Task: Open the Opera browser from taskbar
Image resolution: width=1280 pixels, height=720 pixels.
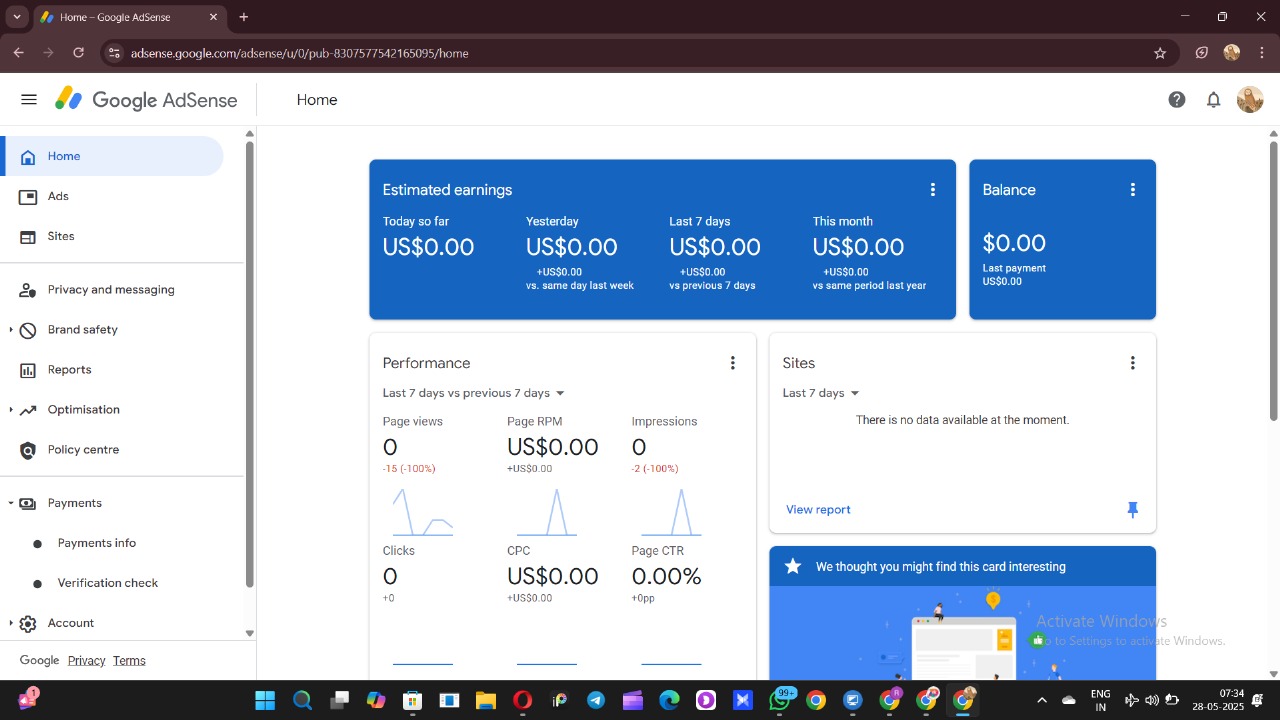Action: (522, 700)
